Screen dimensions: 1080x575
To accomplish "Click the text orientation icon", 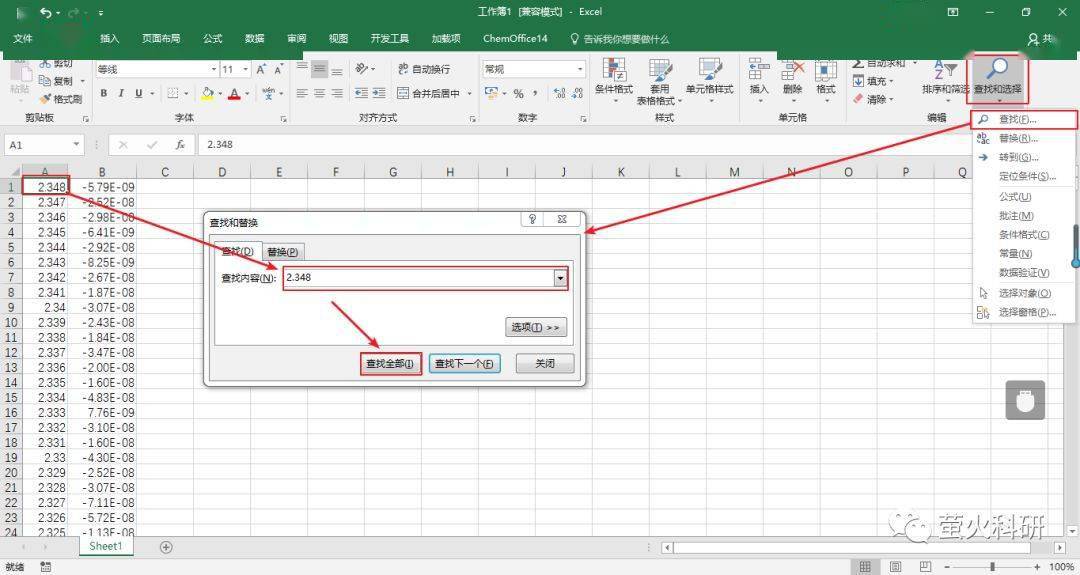I will [x=362, y=69].
